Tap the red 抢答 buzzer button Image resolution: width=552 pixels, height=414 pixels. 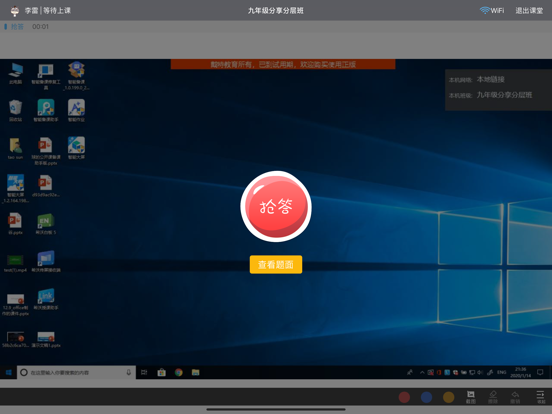pyautogui.click(x=276, y=206)
